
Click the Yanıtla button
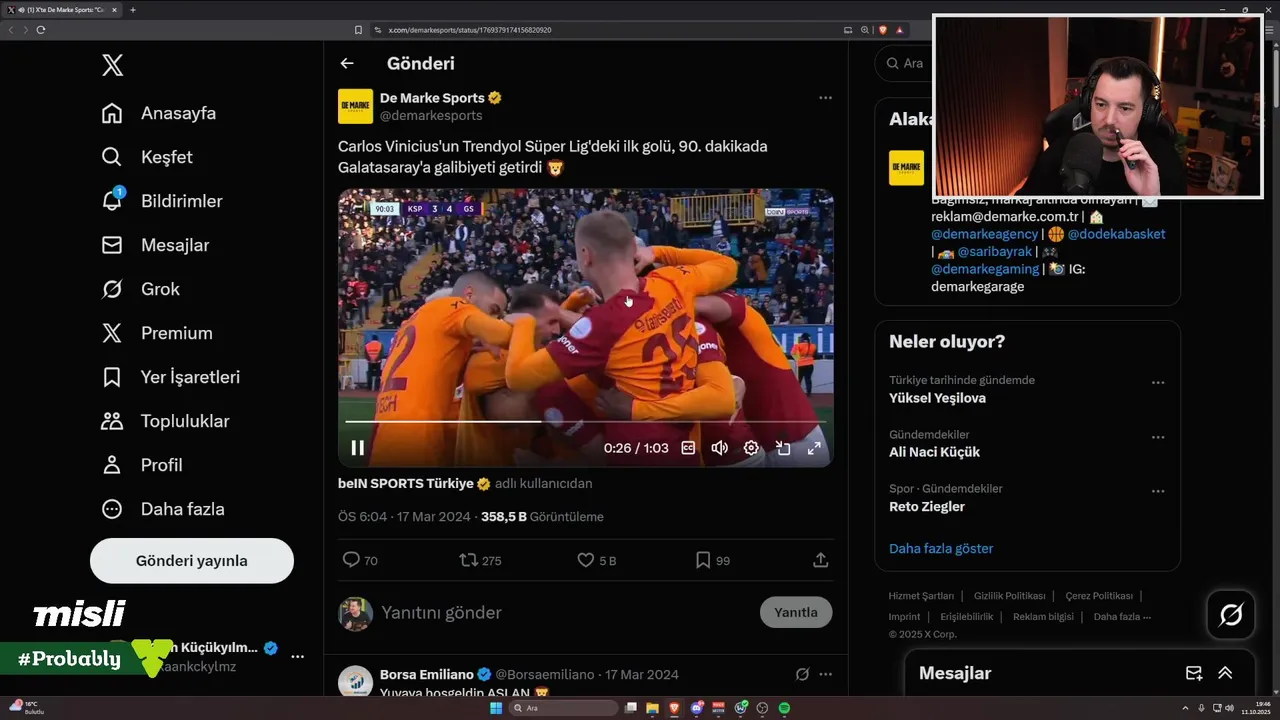pos(796,612)
